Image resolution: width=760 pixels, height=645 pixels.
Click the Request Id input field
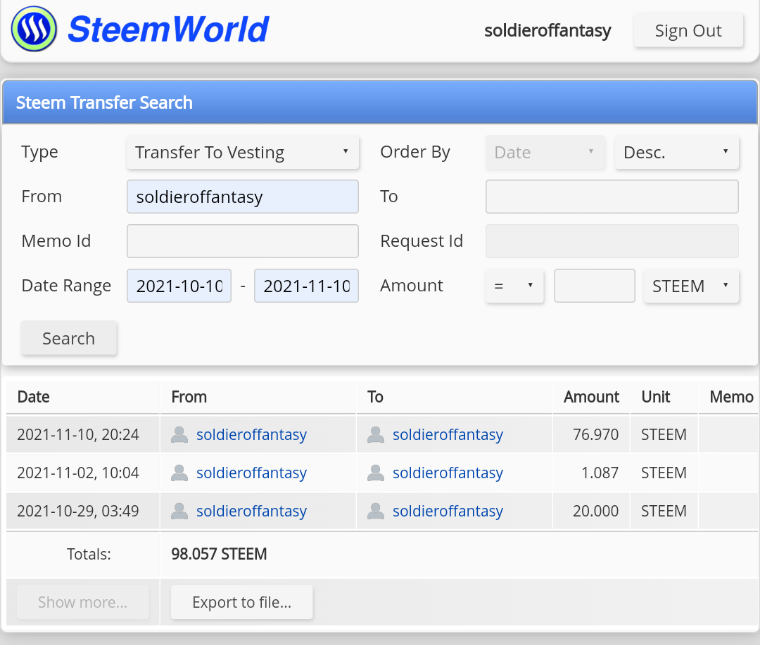612,241
